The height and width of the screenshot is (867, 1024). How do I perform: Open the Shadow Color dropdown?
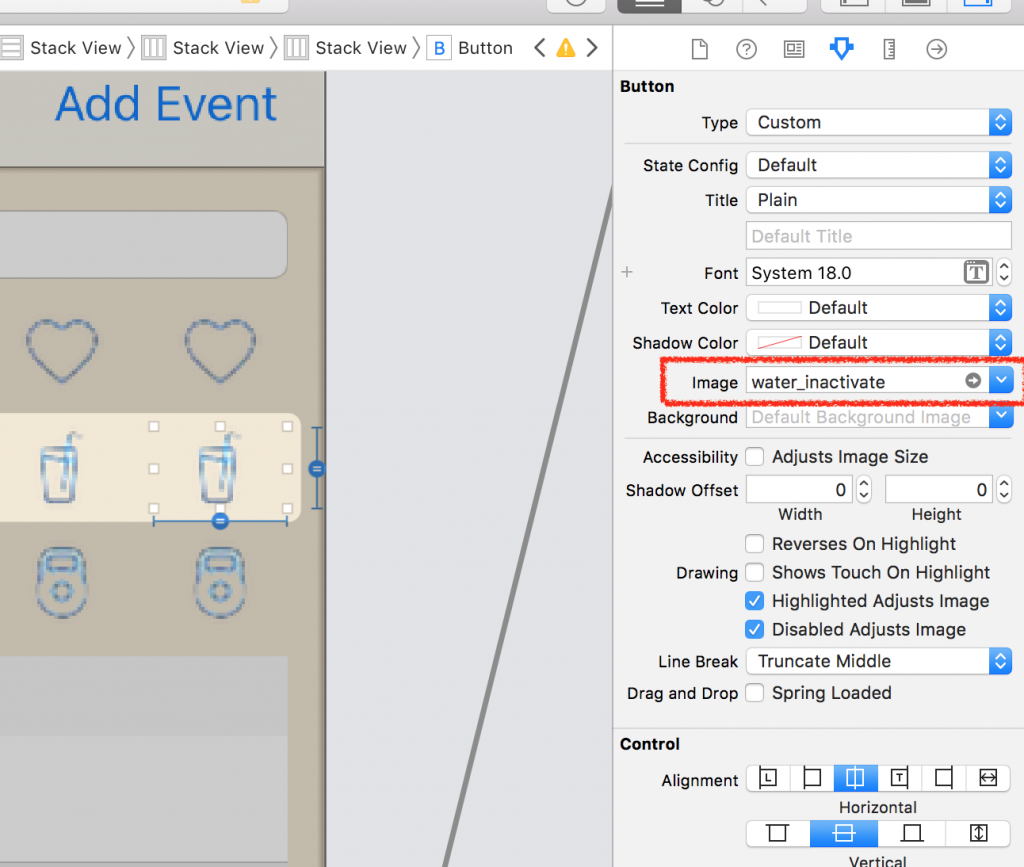click(x=879, y=342)
